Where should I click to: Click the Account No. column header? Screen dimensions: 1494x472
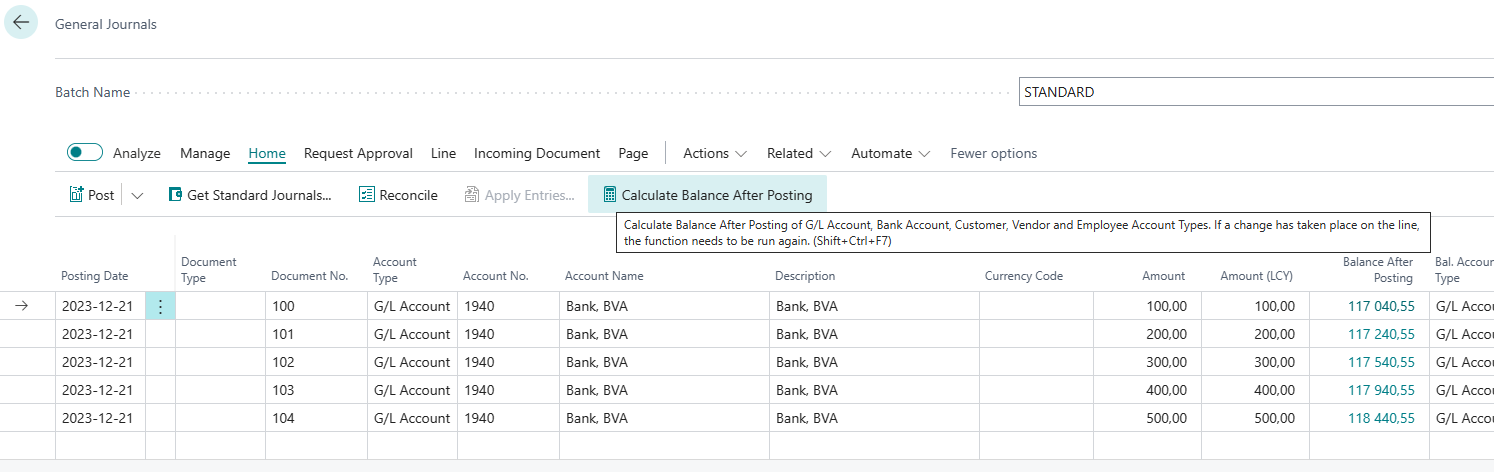tap(495, 276)
